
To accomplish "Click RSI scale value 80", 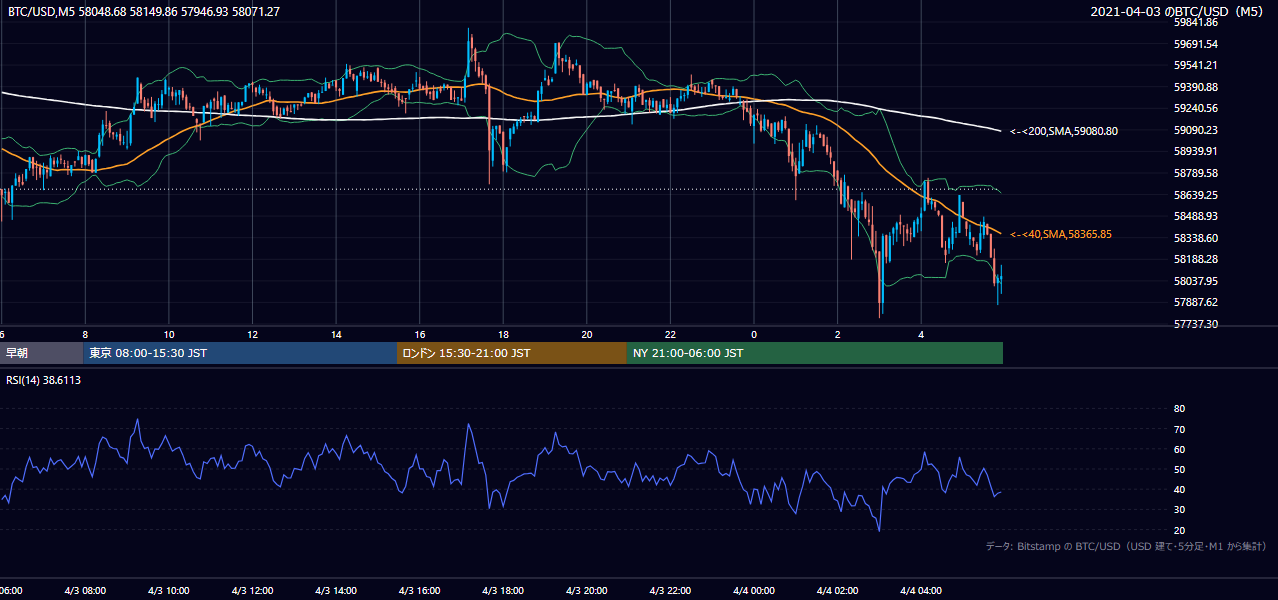I will tap(1179, 409).
